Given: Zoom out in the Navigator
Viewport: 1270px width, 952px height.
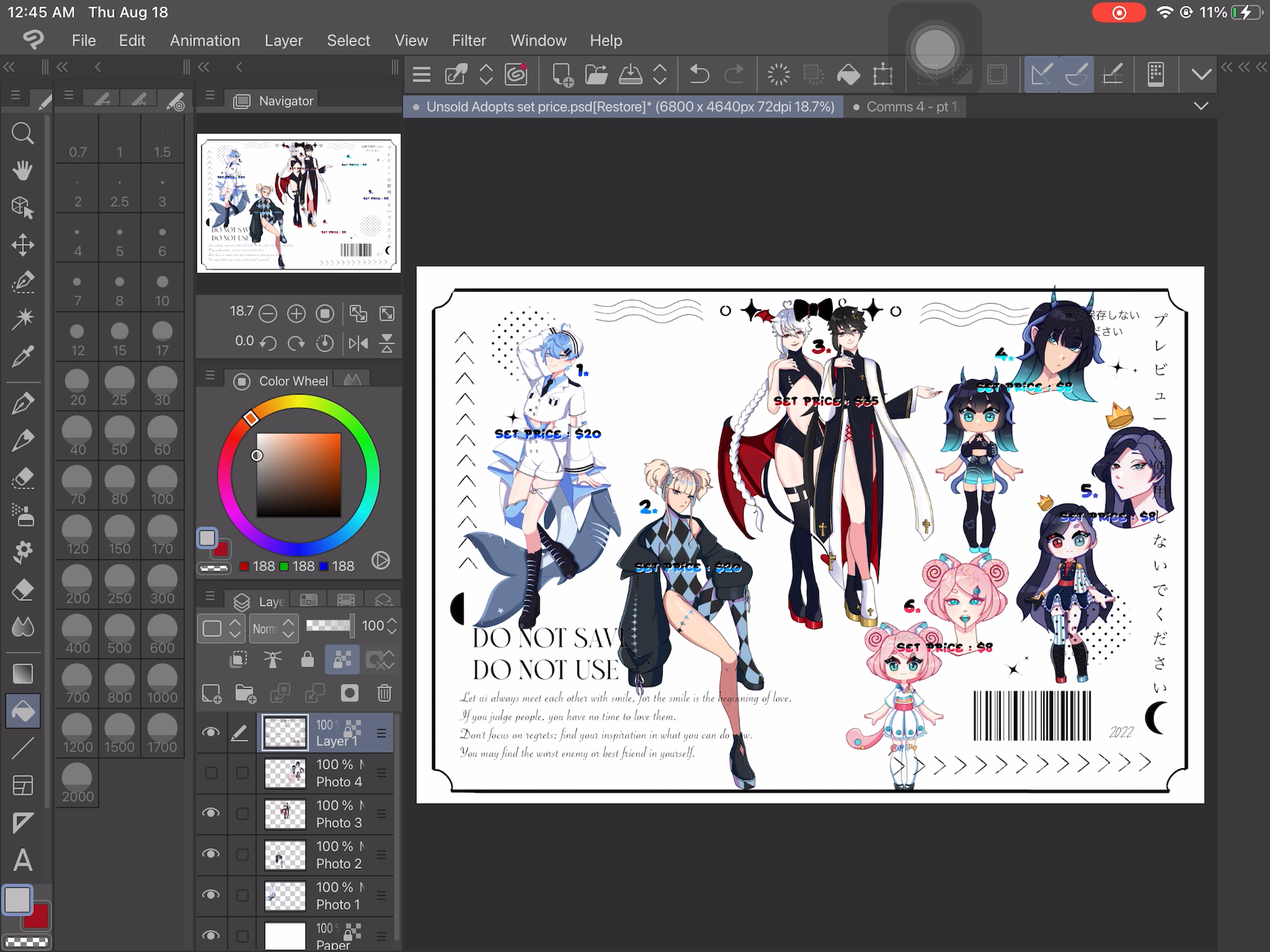Looking at the screenshot, I should pos(268,313).
